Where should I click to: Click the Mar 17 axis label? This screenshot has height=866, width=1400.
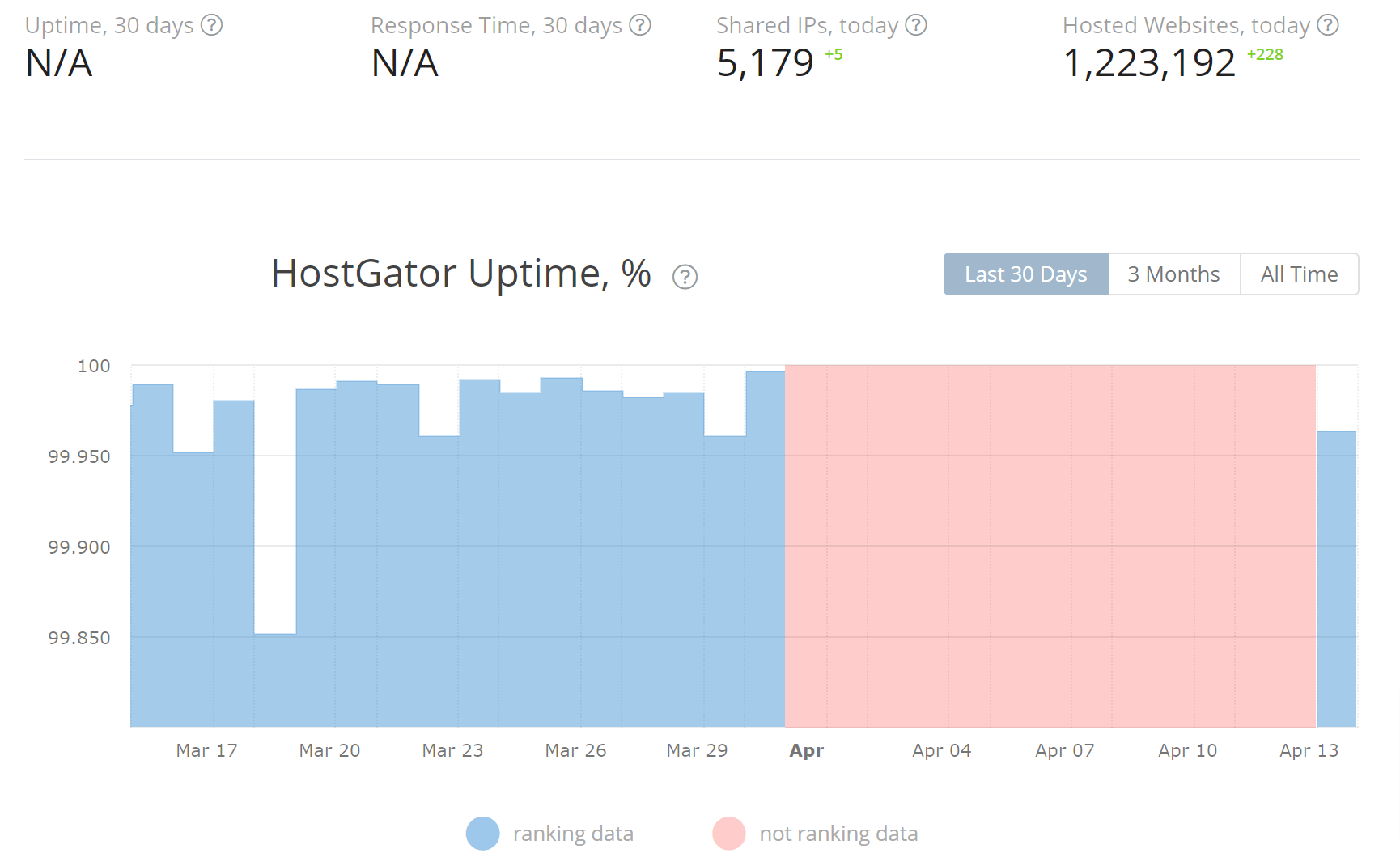[x=207, y=750]
